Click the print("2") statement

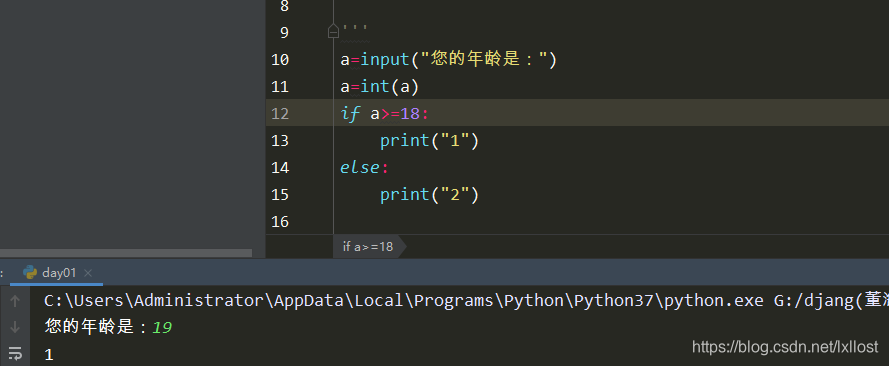click(x=430, y=194)
